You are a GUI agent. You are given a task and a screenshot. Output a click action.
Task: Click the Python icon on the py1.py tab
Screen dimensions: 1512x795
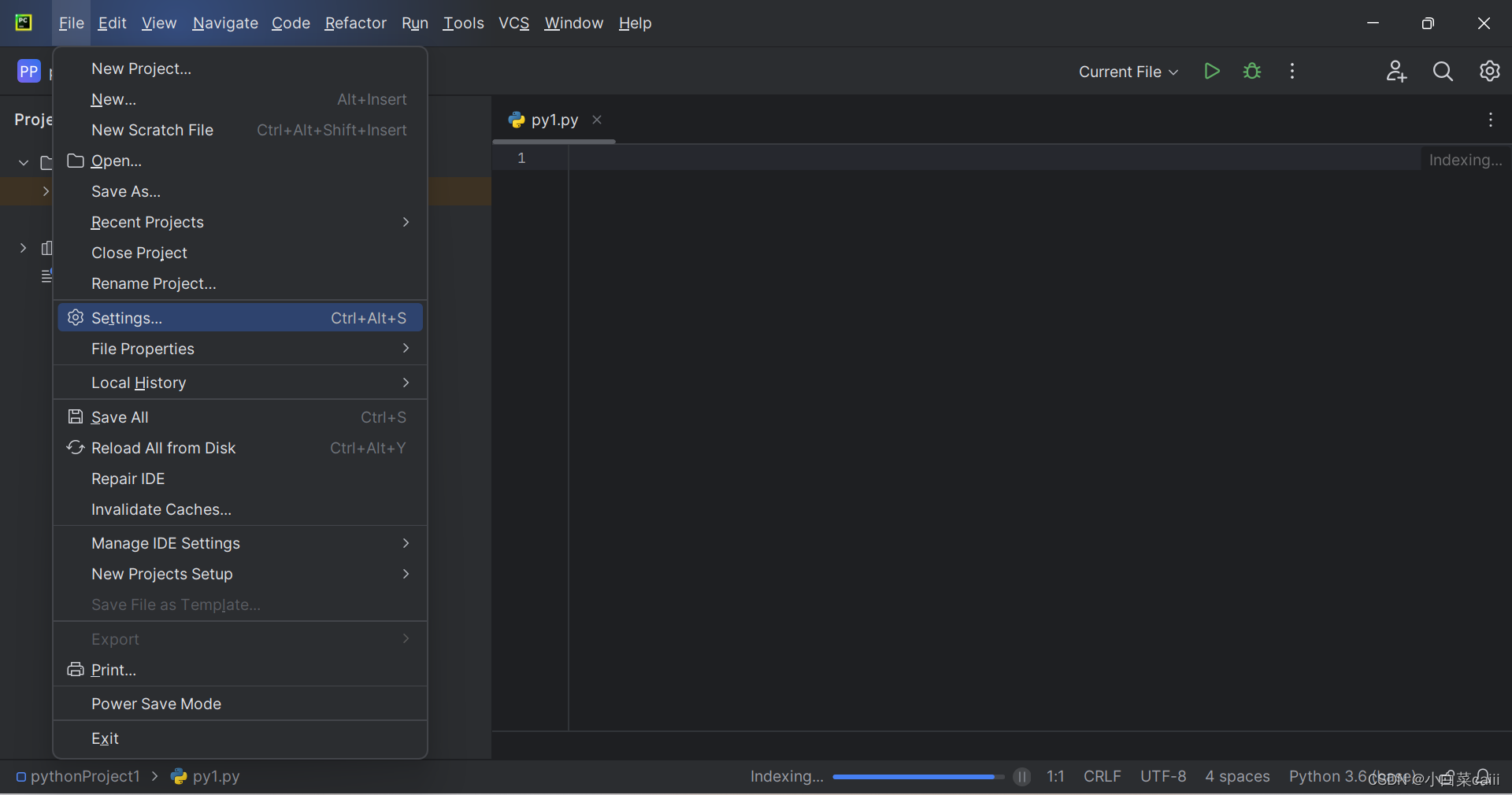tap(517, 120)
